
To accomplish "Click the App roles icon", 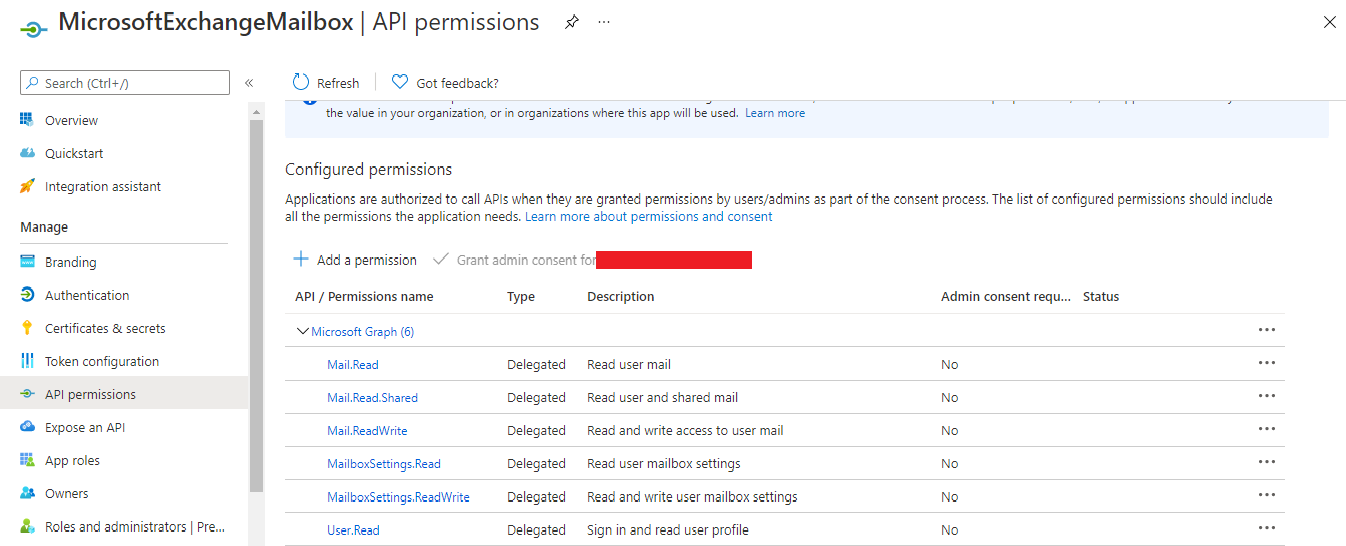I will point(27,460).
